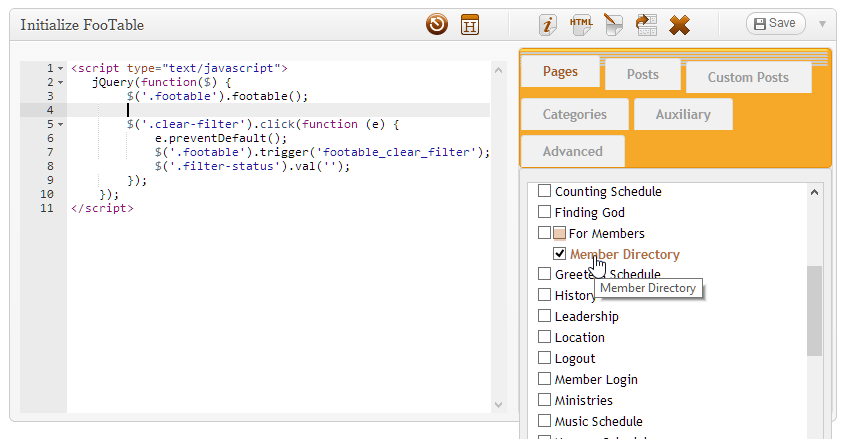This screenshot has width=845, height=439.
Task: Collapse the For Members tree node square
Action: (559, 233)
